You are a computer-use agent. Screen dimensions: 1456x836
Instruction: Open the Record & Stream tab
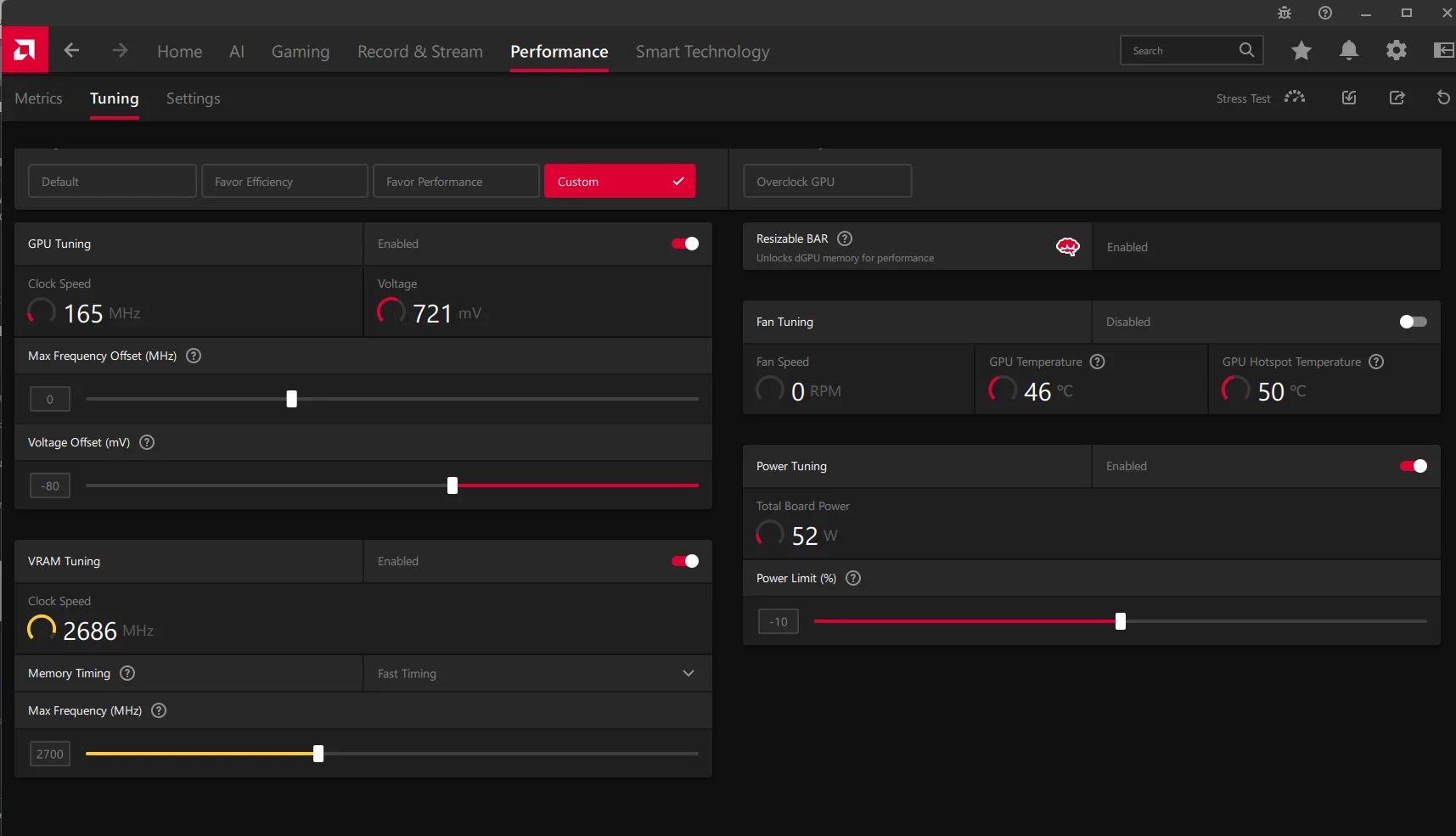pos(420,52)
